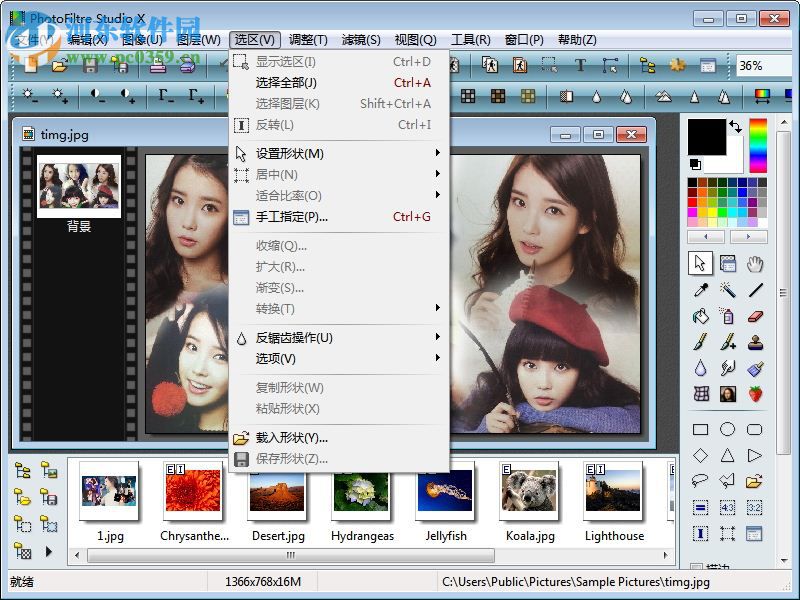The image size is (800, 600).
Task: Select the Eraser tool
Action: [x=755, y=317]
